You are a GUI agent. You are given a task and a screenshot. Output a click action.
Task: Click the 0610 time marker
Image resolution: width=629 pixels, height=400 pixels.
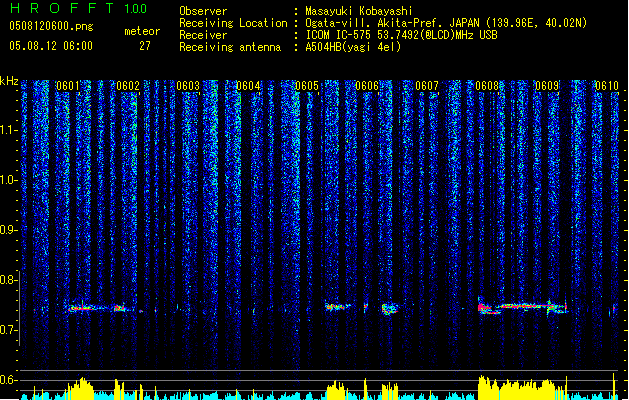pos(607,86)
